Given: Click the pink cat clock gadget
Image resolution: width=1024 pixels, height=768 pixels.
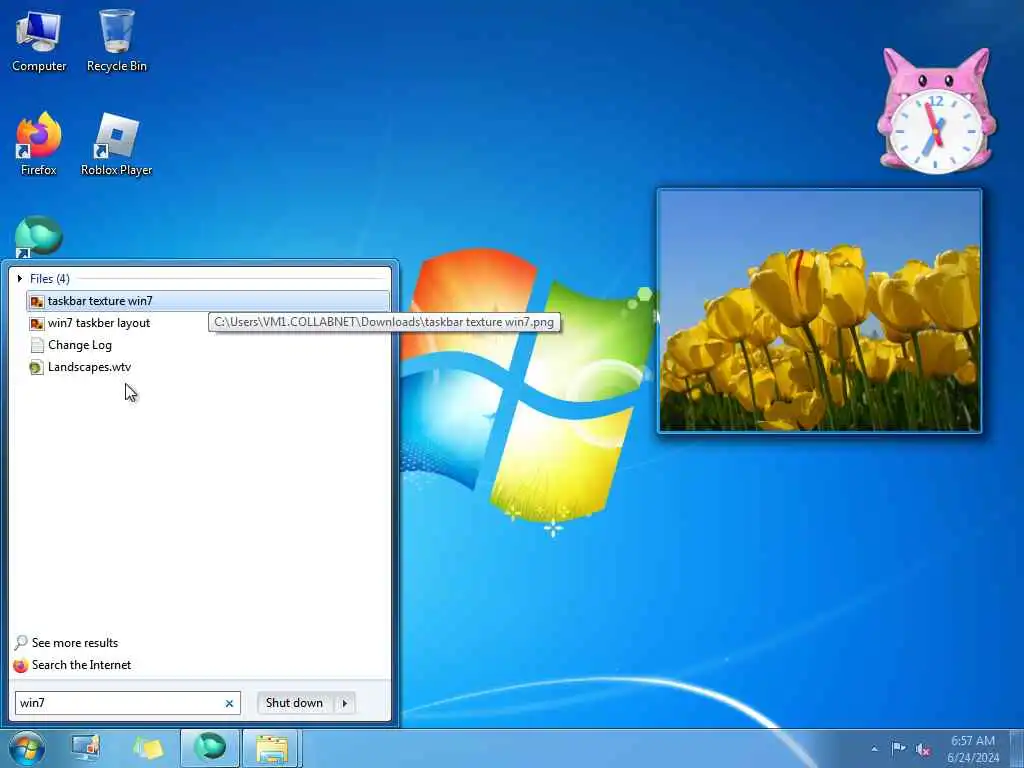Looking at the screenshot, I should [x=936, y=111].
